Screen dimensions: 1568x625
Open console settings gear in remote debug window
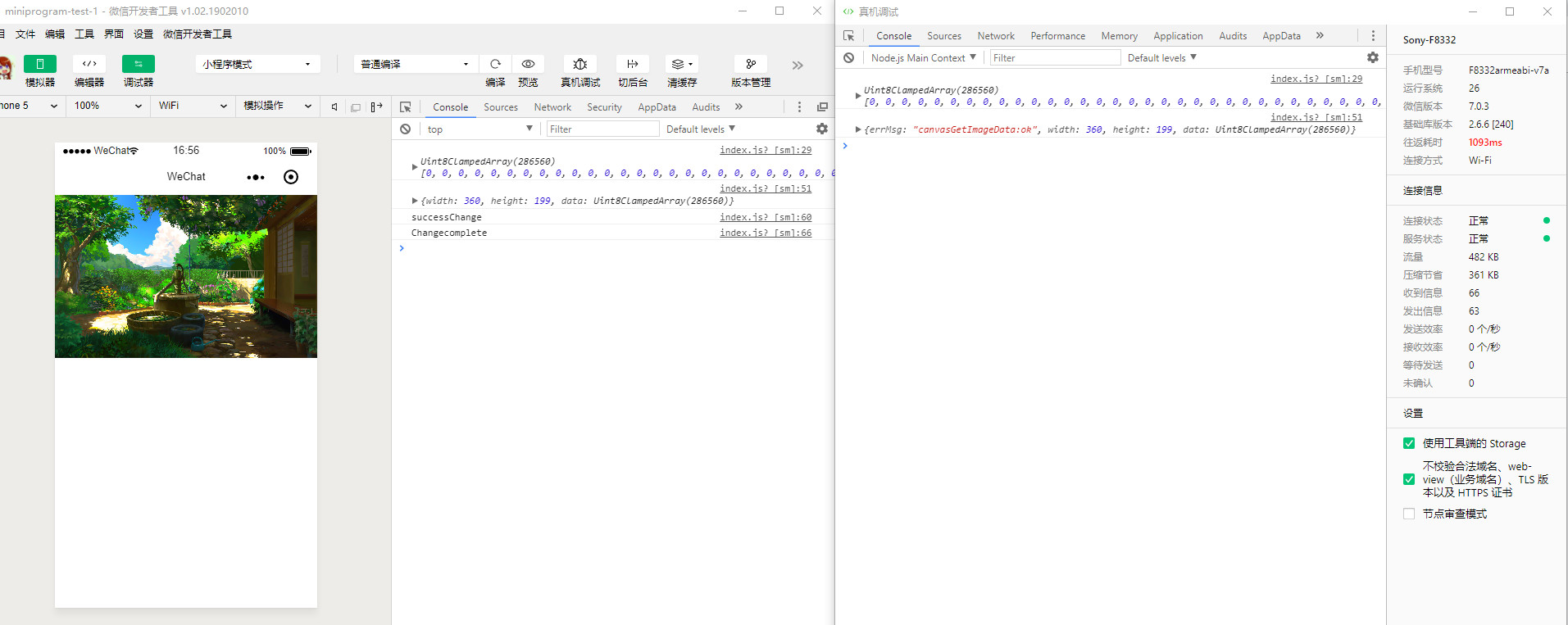[x=1373, y=57]
